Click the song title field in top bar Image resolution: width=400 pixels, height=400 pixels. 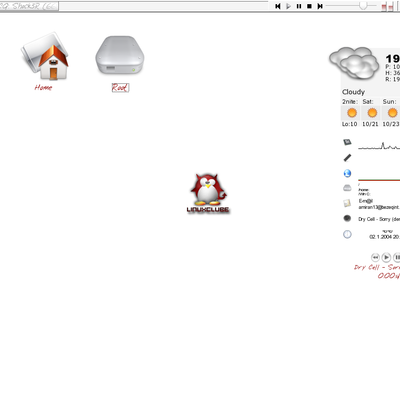click(29, 6)
